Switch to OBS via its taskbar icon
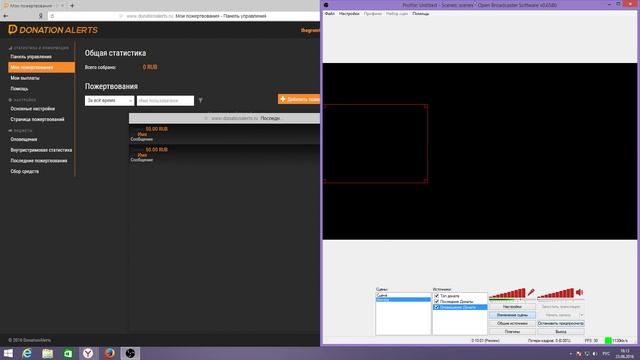This screenshot has width=640, height=360. (130, 353)
